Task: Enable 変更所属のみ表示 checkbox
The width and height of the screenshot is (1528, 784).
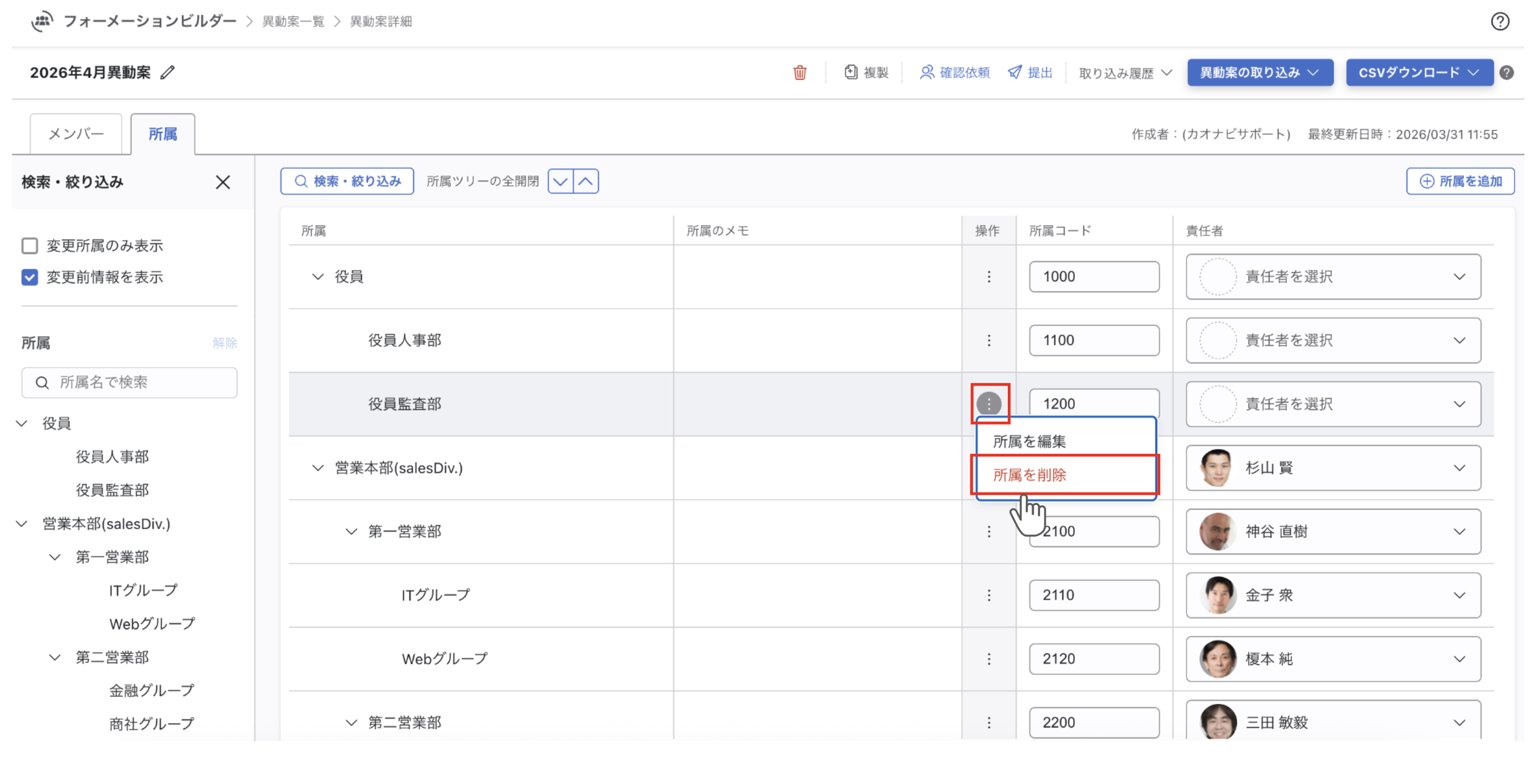Action: pos(30,245)
